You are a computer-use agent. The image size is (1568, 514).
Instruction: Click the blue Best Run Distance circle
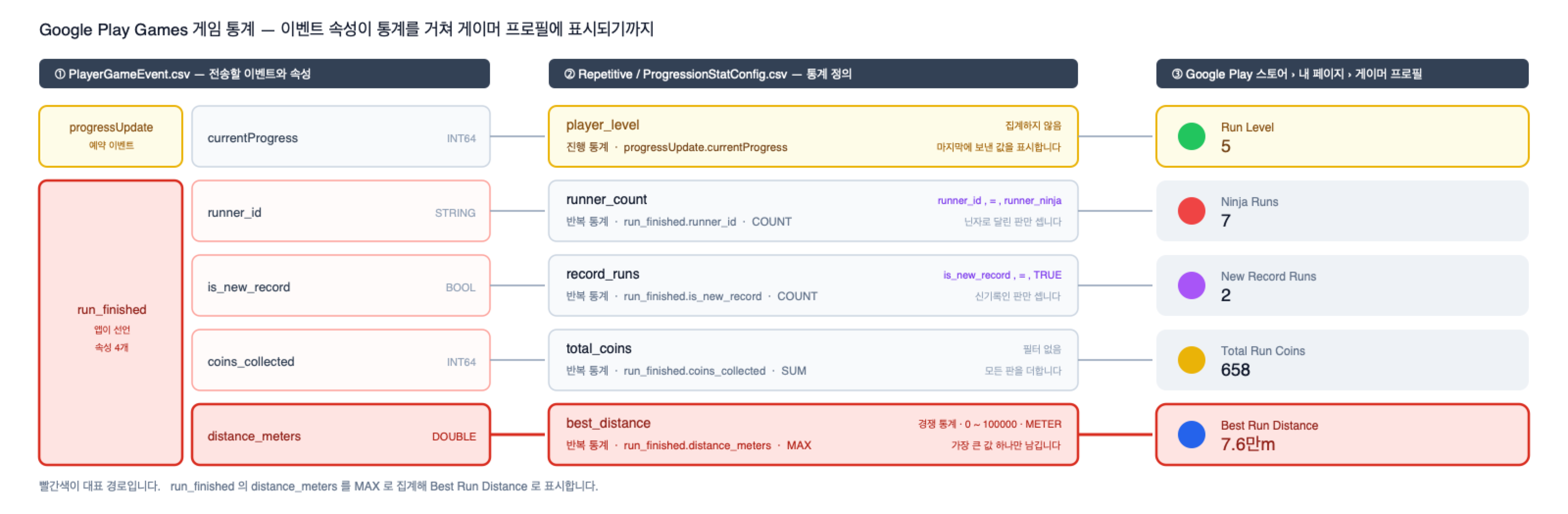coord(1191,434)
